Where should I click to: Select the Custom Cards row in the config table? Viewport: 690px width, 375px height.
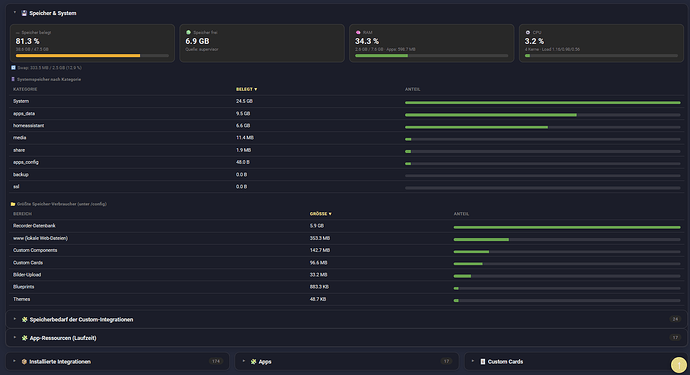pos(347,263)
